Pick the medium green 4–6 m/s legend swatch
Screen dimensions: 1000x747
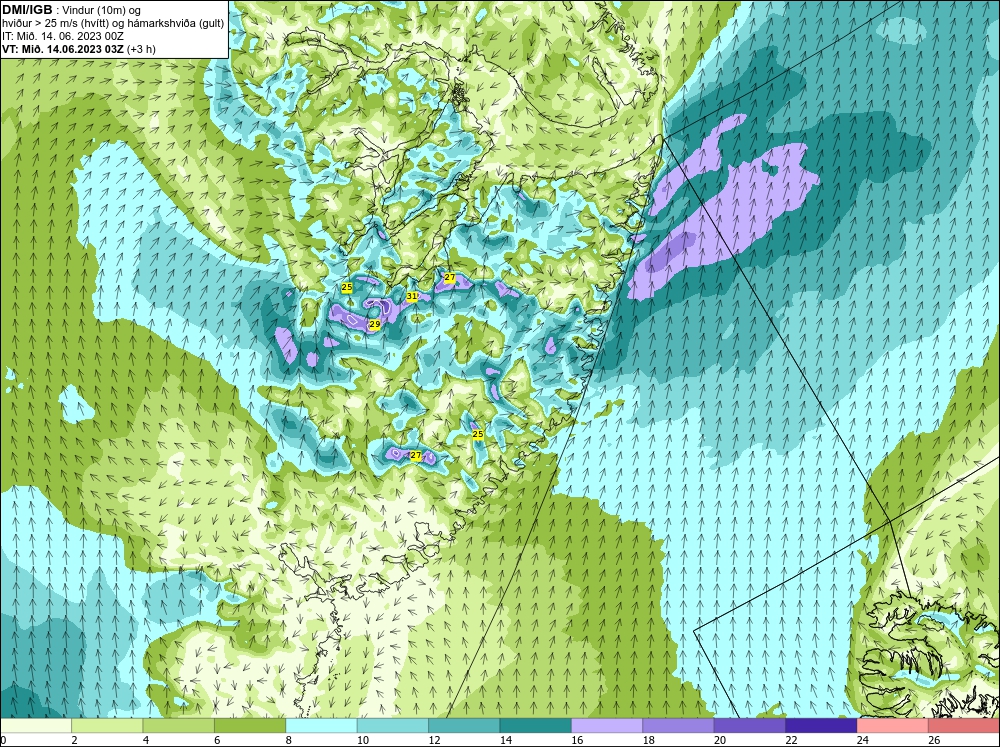pos(179,726)
